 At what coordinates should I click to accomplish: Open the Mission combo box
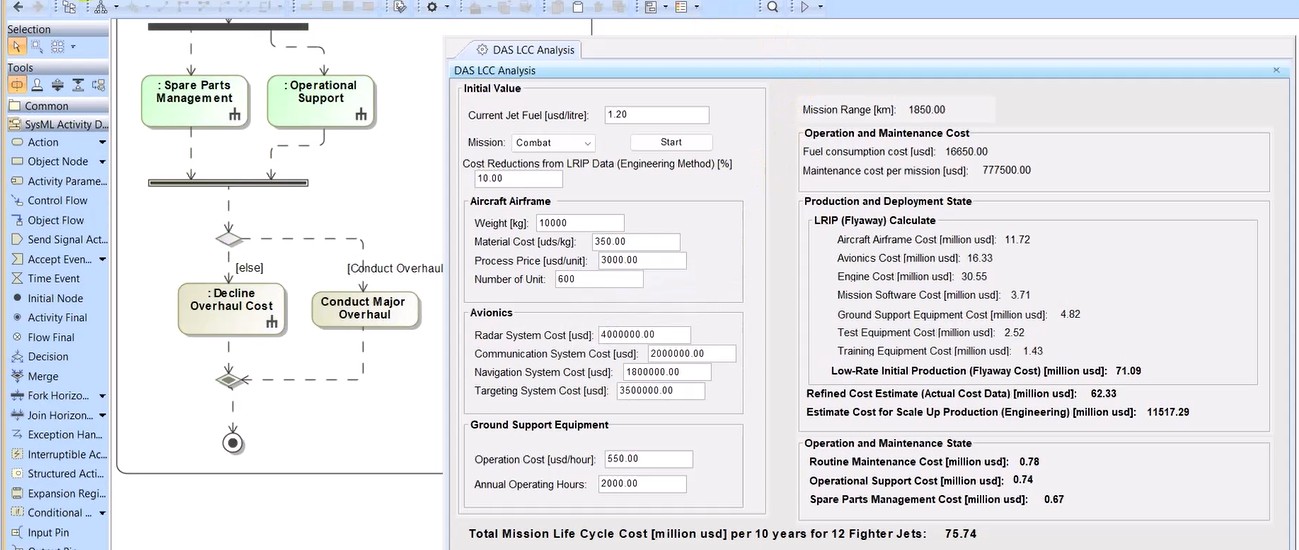tap(554, 143)
